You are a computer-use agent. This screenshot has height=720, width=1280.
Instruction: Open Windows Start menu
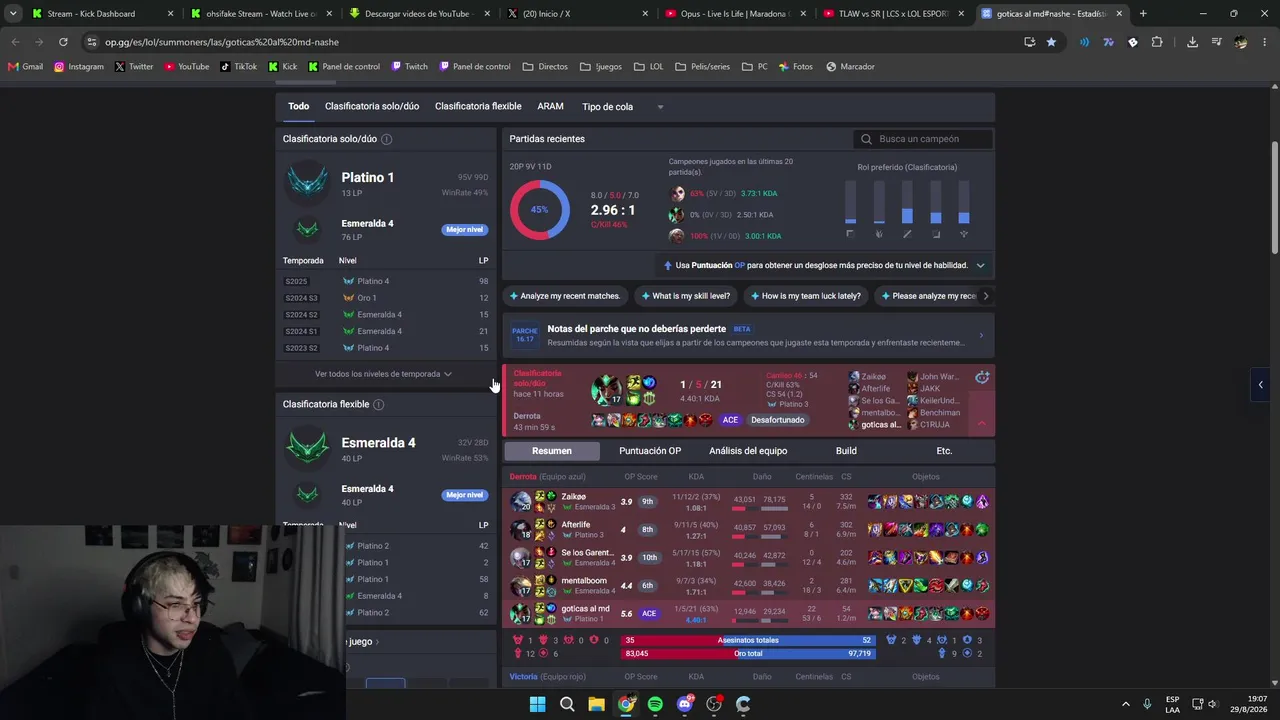point(537,704)
